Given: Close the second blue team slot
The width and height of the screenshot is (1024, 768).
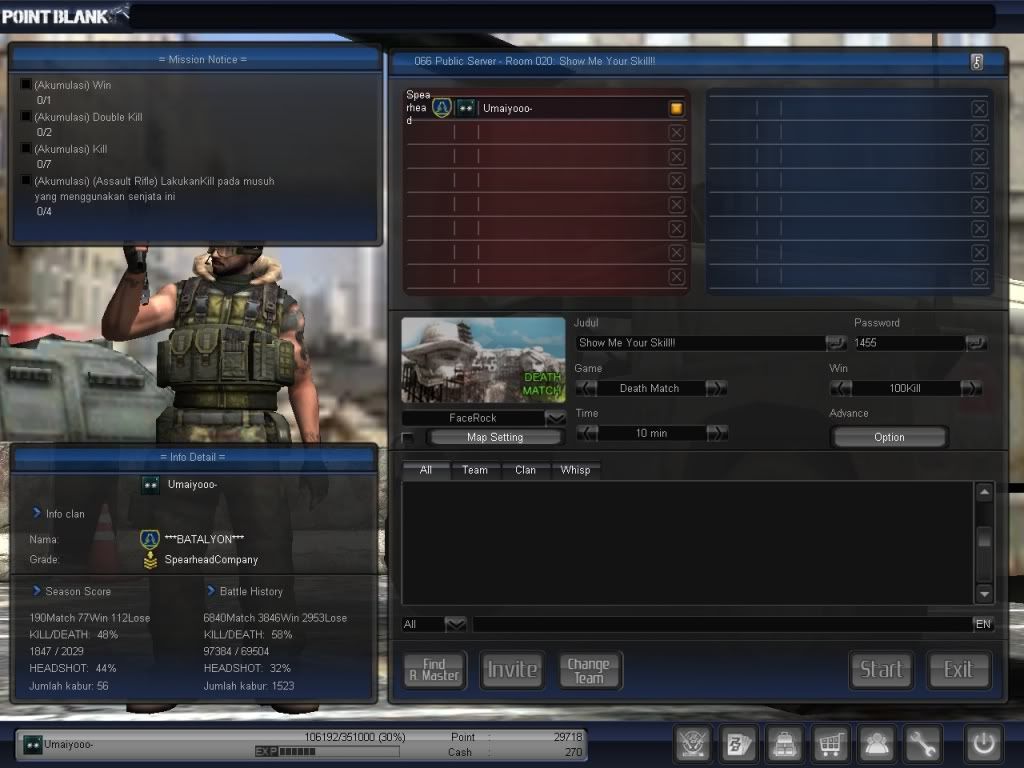Looking at the screenshot, I should [x=979, y=133].
